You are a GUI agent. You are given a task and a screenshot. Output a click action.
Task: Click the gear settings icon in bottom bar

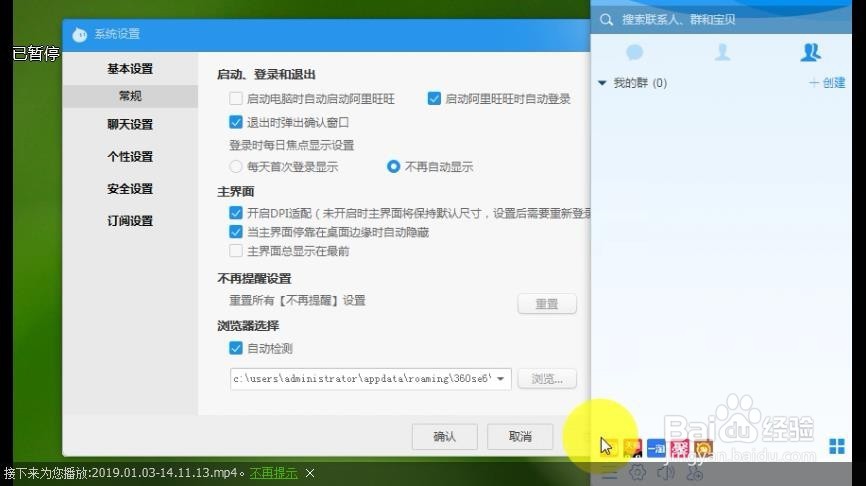tap(637, 472)
